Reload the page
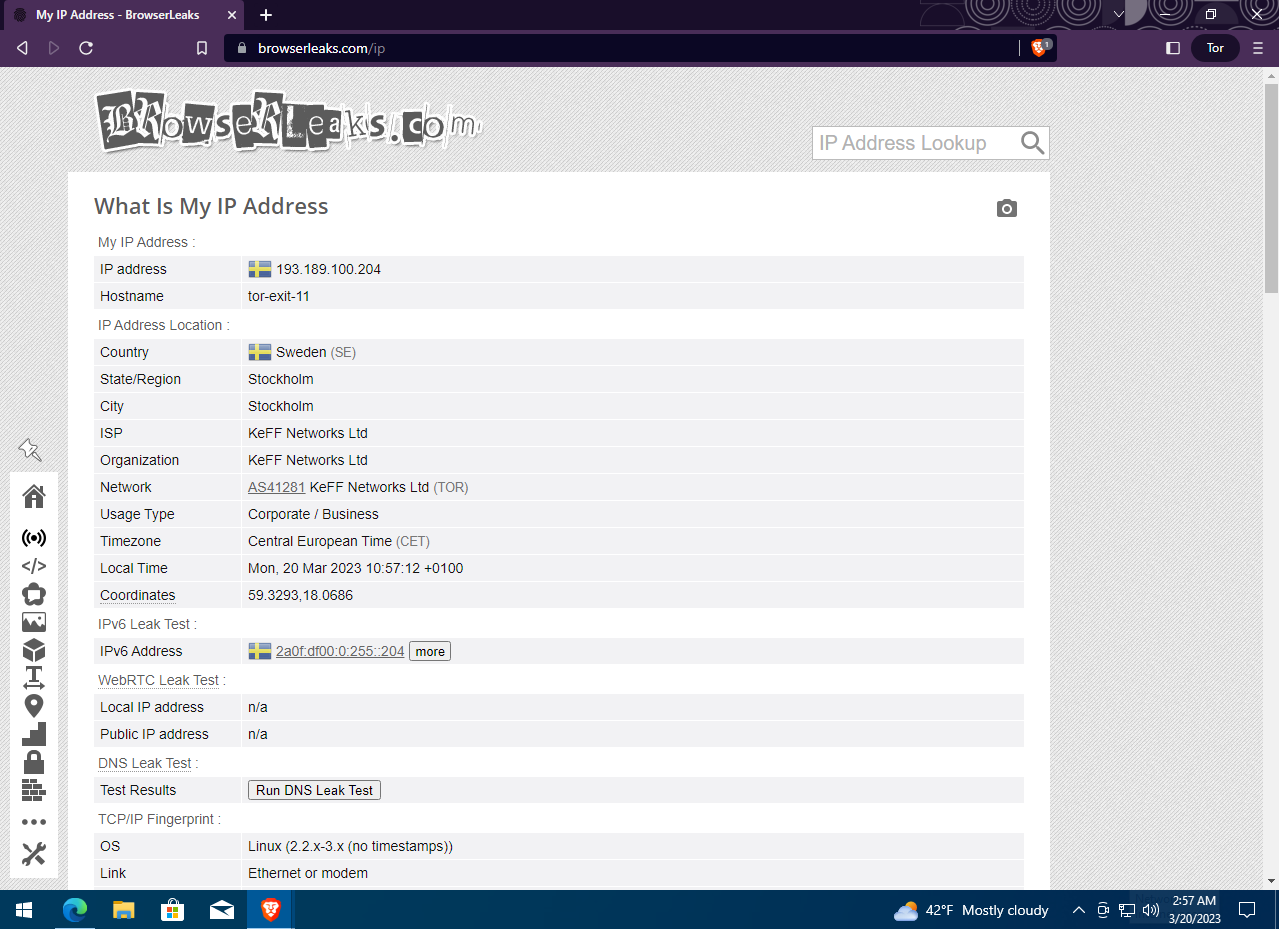The height and width of the screenshot is (929, 1279). click(86, 48)
